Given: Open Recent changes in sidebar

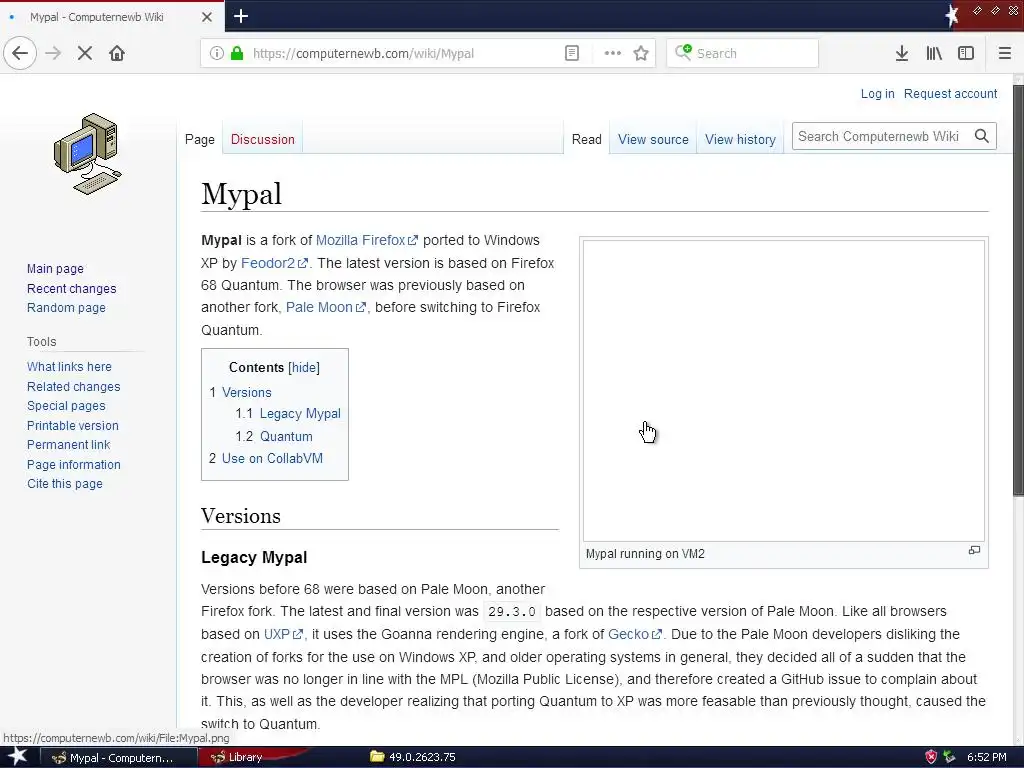Looking at the screenshot, I should tap(71, 289).
